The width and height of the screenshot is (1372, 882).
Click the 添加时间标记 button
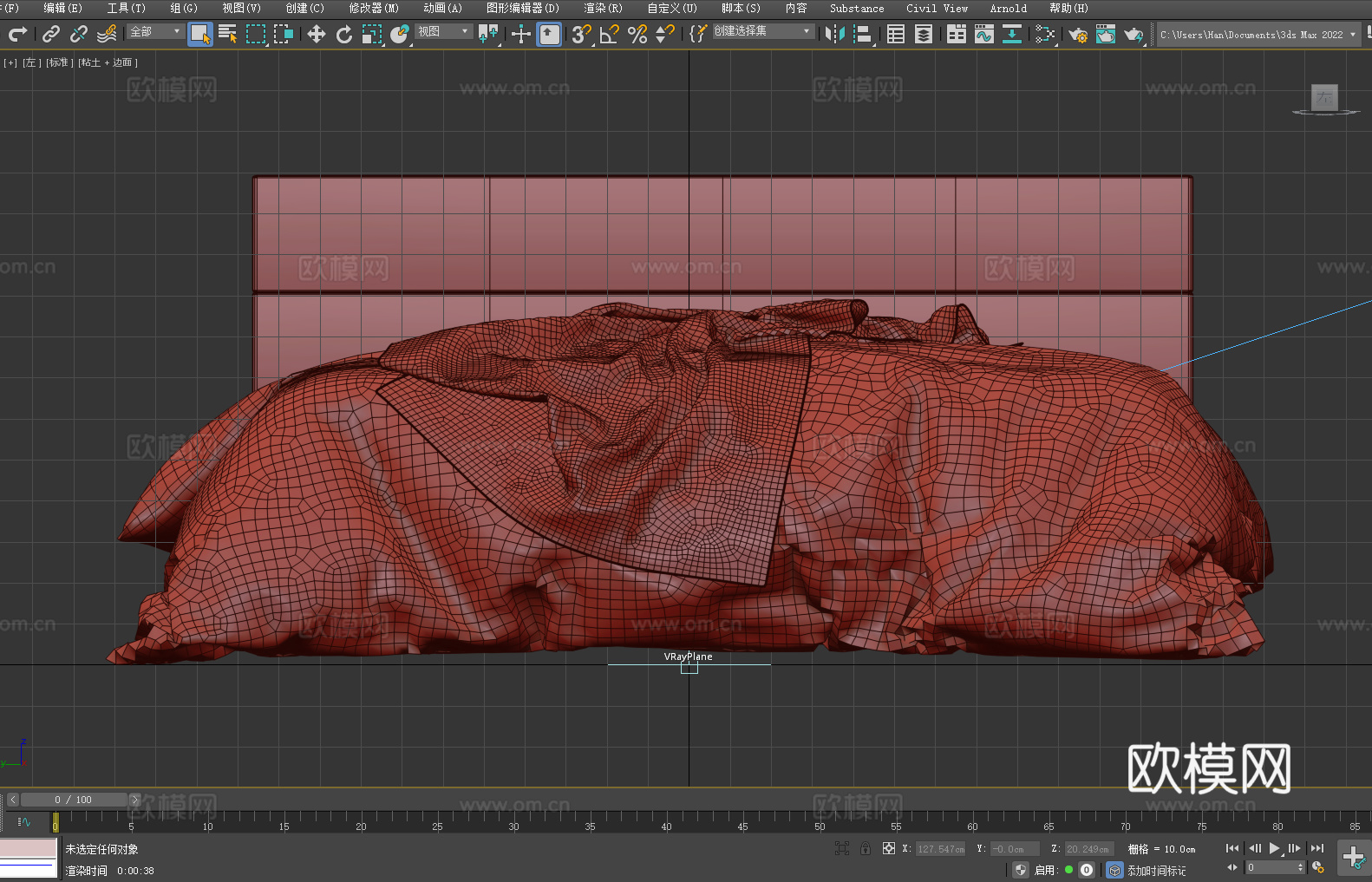[1156, 870]
